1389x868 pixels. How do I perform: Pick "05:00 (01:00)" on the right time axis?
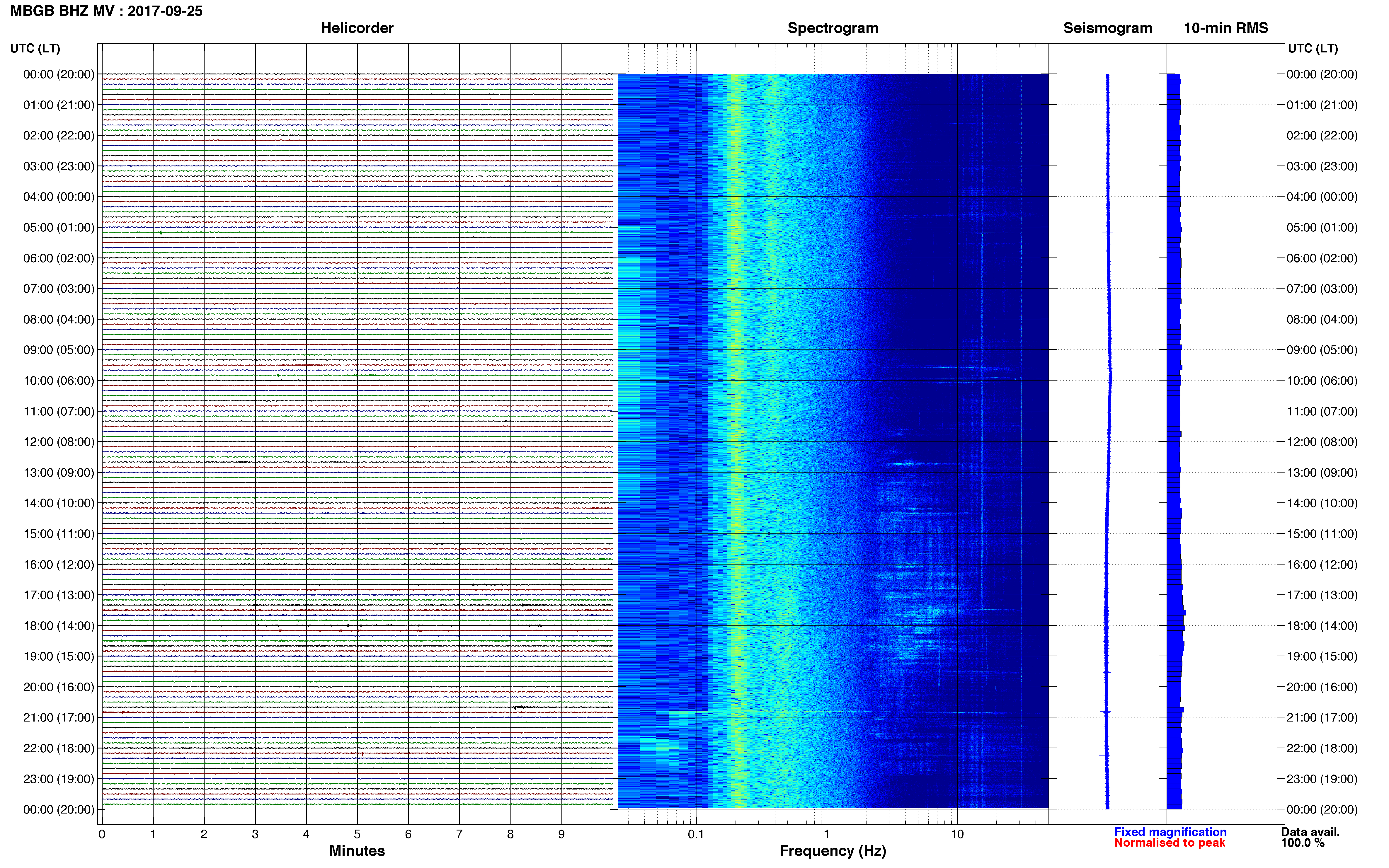(1322, 227)
